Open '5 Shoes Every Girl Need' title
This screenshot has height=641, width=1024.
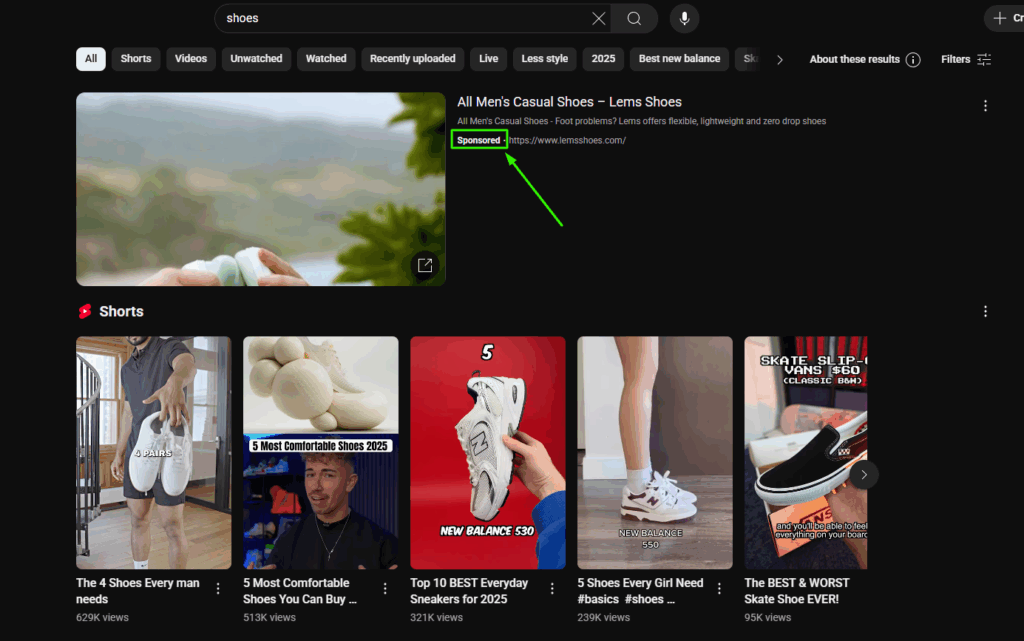[640, 591]
